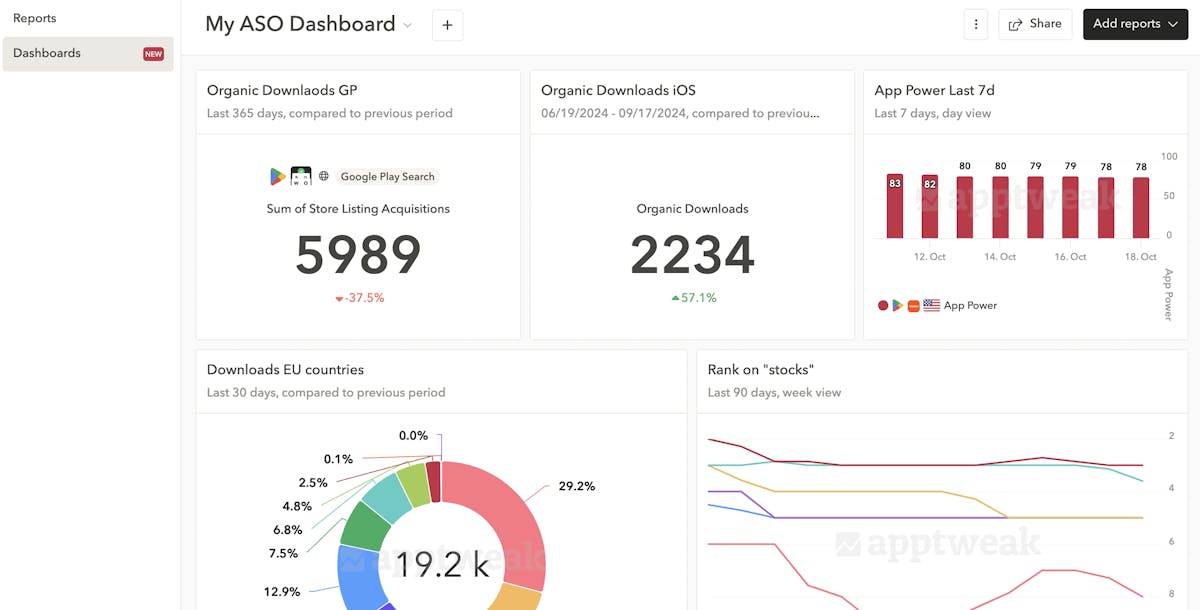The height and width of the screenshot is (610, 1200).
Task: Click the Google Play Search tag
Action: point(387,176)
